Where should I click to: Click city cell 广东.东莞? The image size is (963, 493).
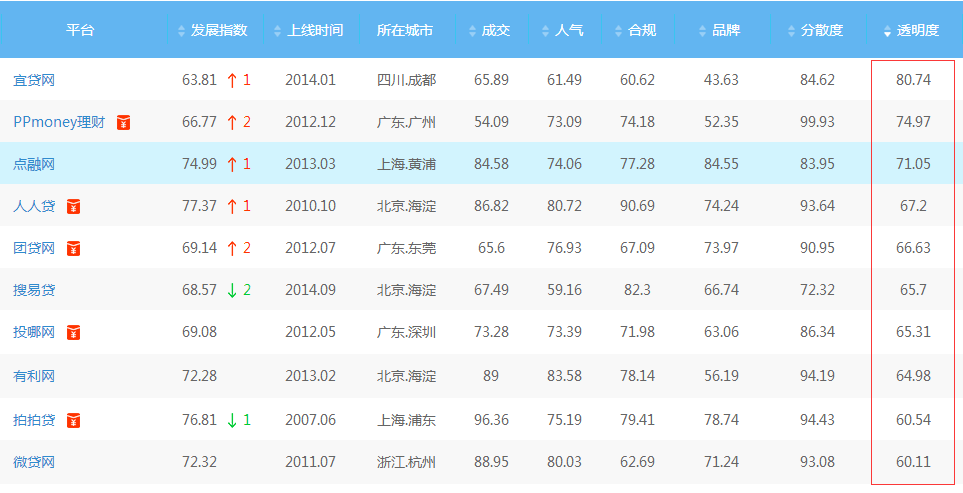pyautogui.click(x=407, y=248)
